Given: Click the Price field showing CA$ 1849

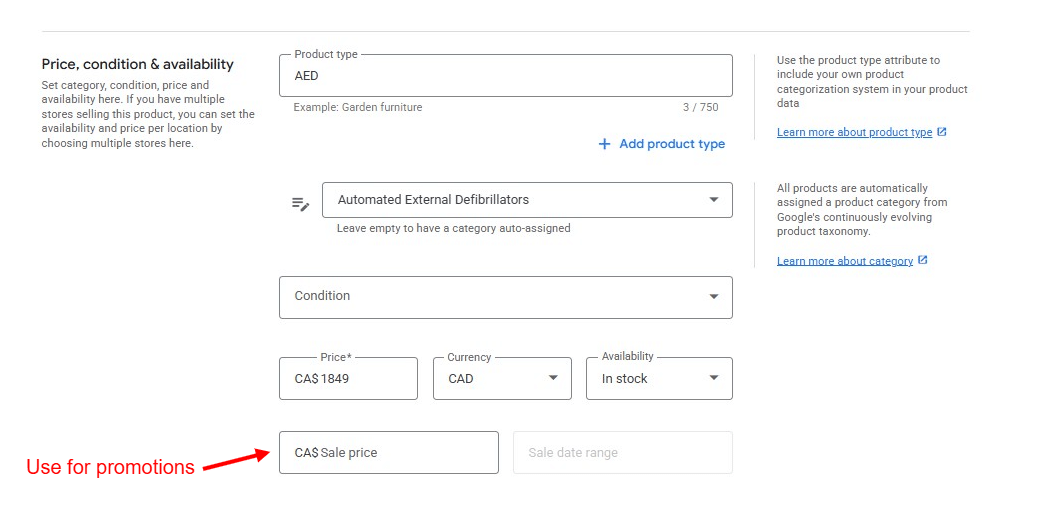Looking at the screenshot, I should pos(348,378).
